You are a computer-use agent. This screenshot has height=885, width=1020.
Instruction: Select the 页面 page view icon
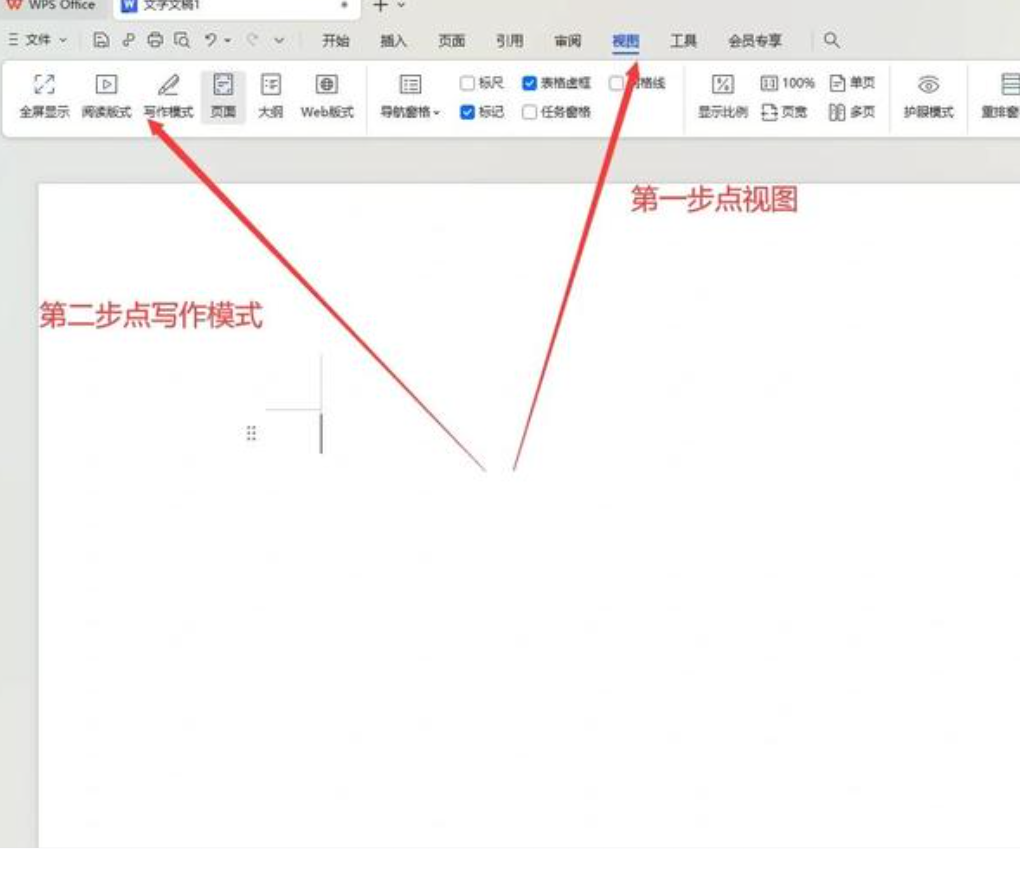click(223, 86)
